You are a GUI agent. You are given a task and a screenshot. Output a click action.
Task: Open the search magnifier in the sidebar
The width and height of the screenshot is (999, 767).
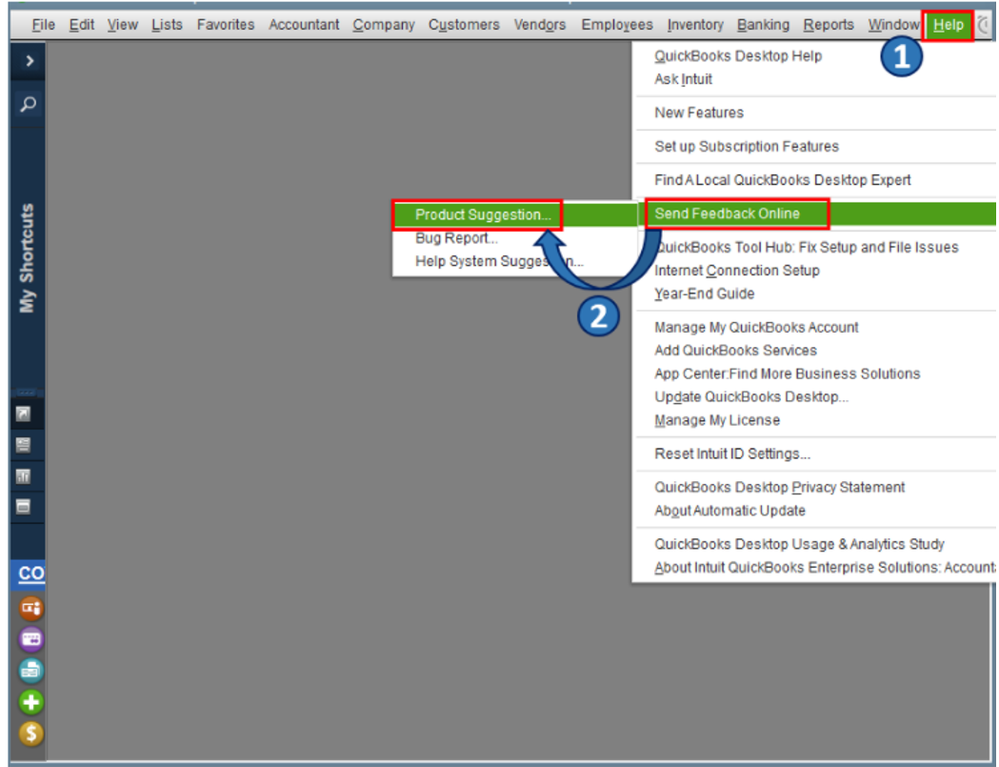point(28,104)
